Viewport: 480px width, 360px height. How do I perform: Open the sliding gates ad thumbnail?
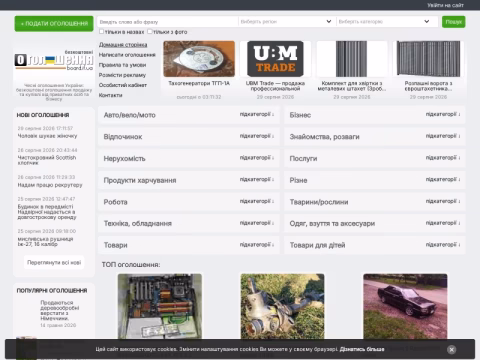click(428, 59)
